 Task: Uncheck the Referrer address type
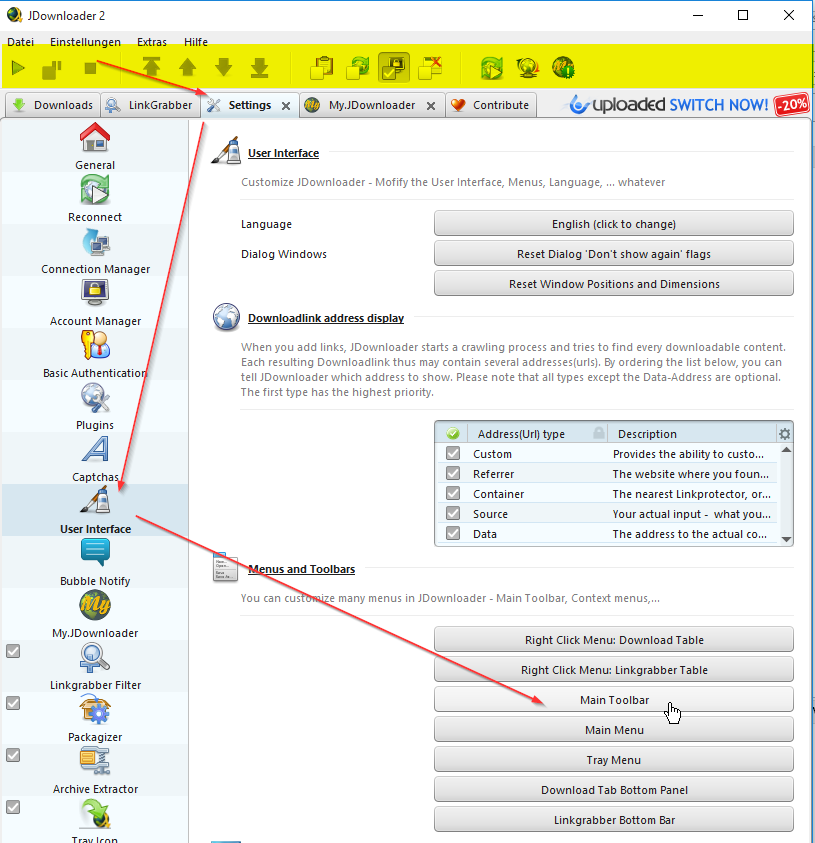tap(453, 473)
